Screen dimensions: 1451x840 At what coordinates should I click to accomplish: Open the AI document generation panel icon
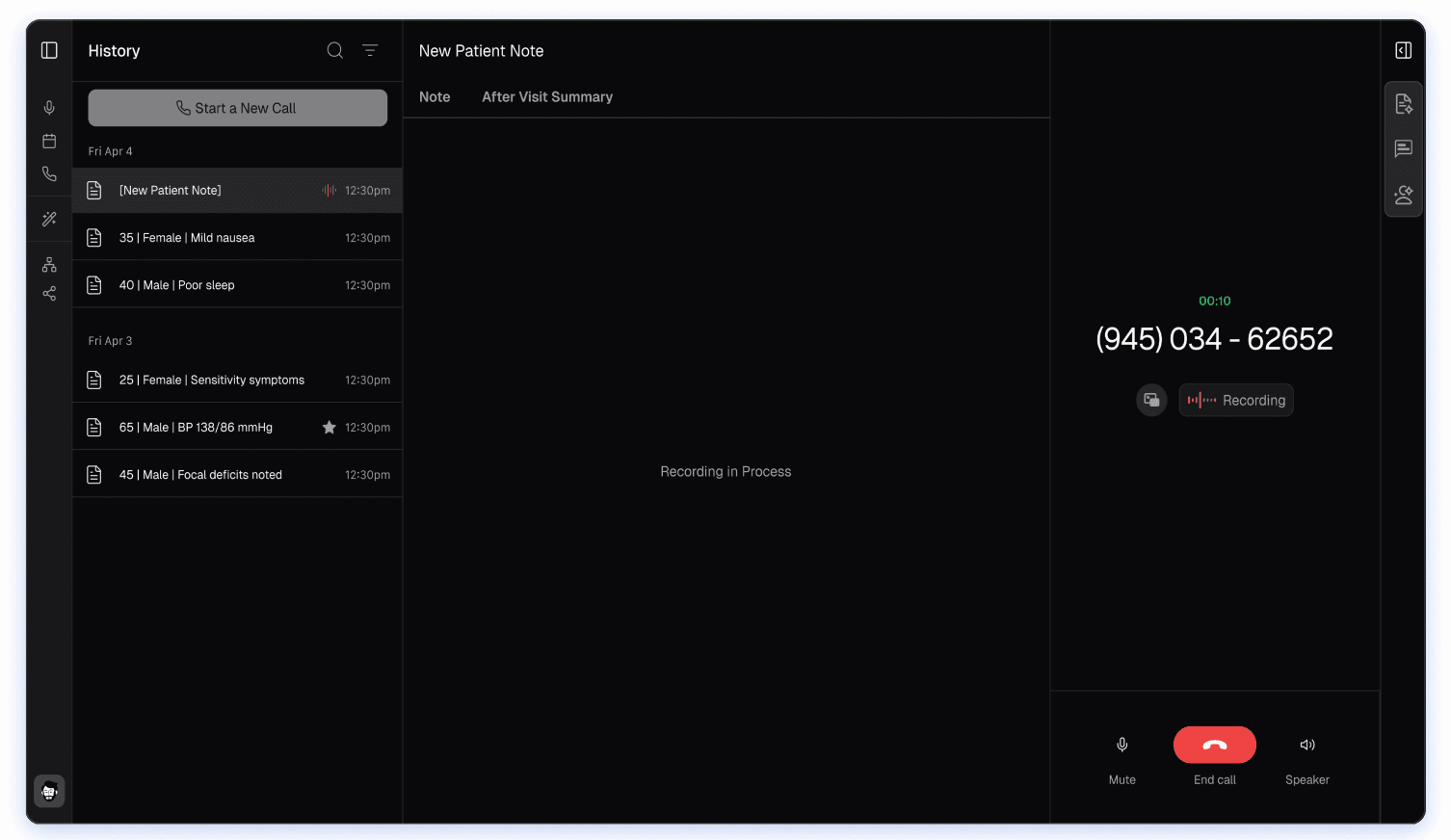(x=1403, y=103)
